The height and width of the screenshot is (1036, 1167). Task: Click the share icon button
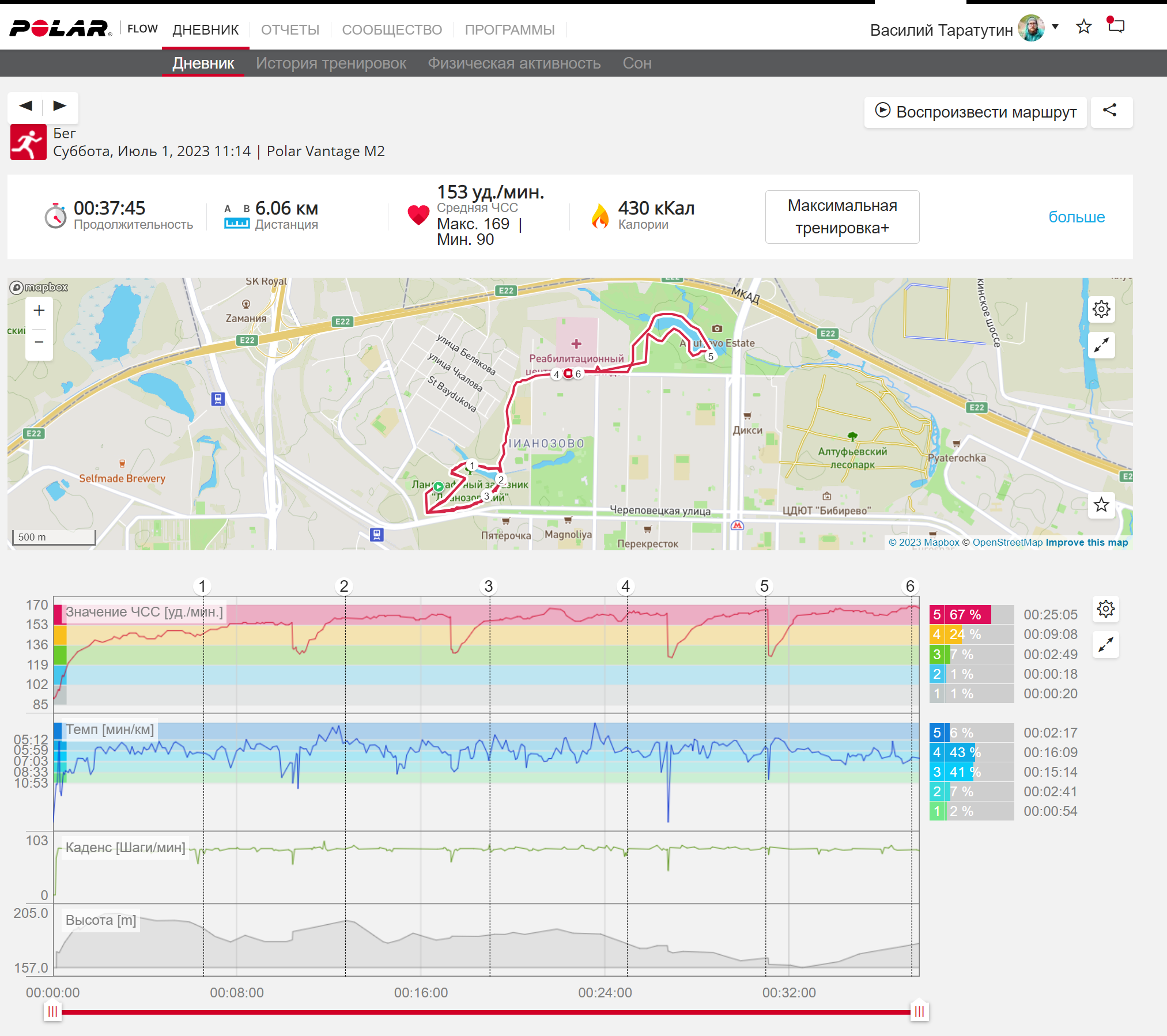click(1111, 111)
